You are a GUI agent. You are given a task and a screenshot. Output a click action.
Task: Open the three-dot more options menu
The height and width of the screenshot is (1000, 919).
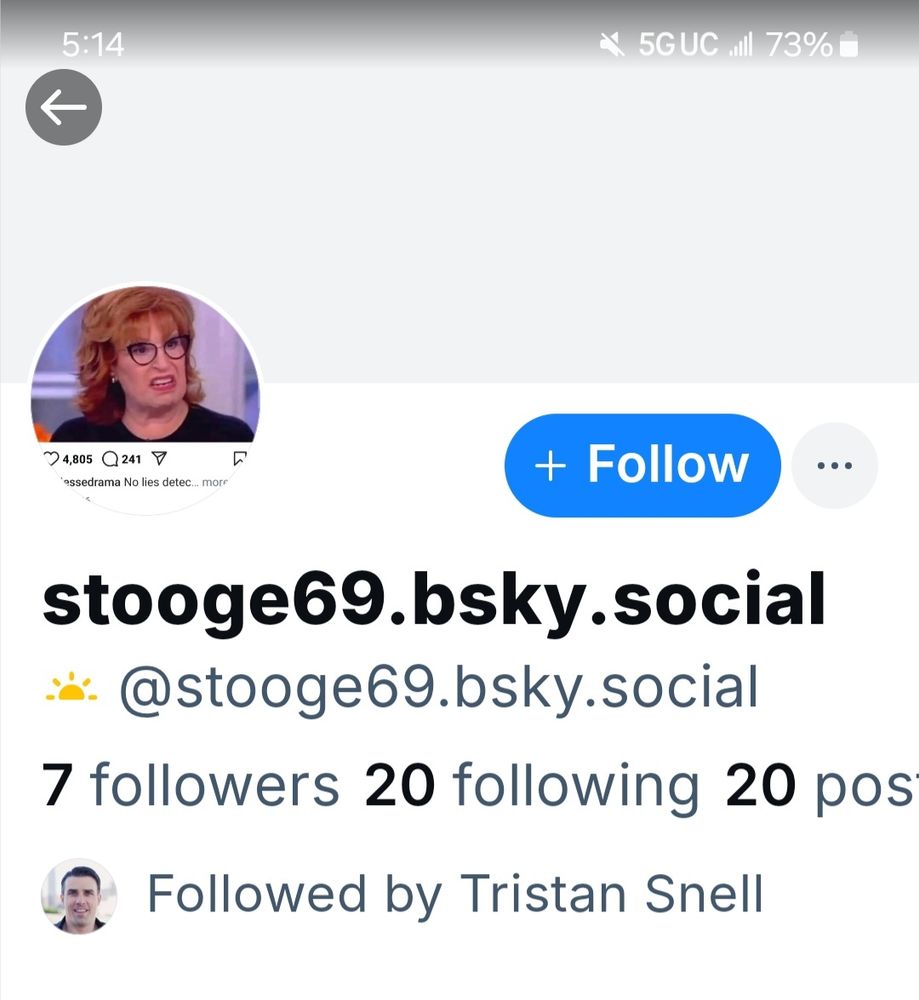click(834, 466)
